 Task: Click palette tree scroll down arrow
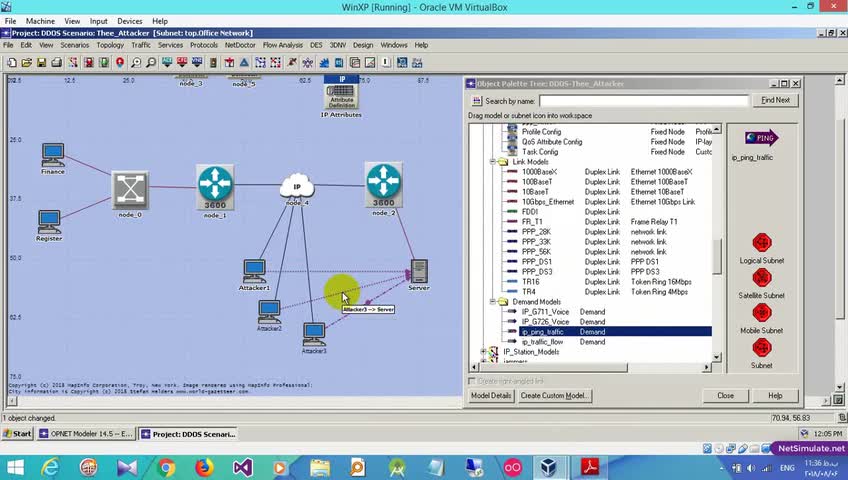coord(717,357)
